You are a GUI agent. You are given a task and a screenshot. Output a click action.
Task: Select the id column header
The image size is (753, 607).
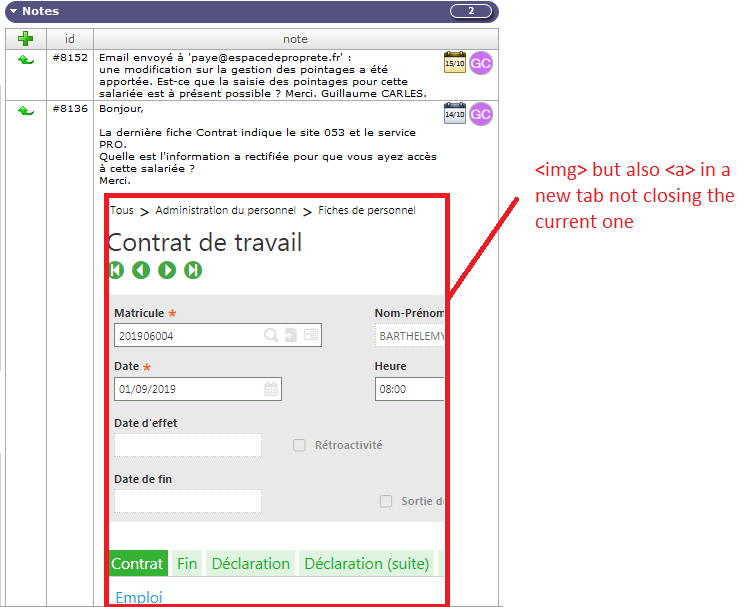point(70,39)
